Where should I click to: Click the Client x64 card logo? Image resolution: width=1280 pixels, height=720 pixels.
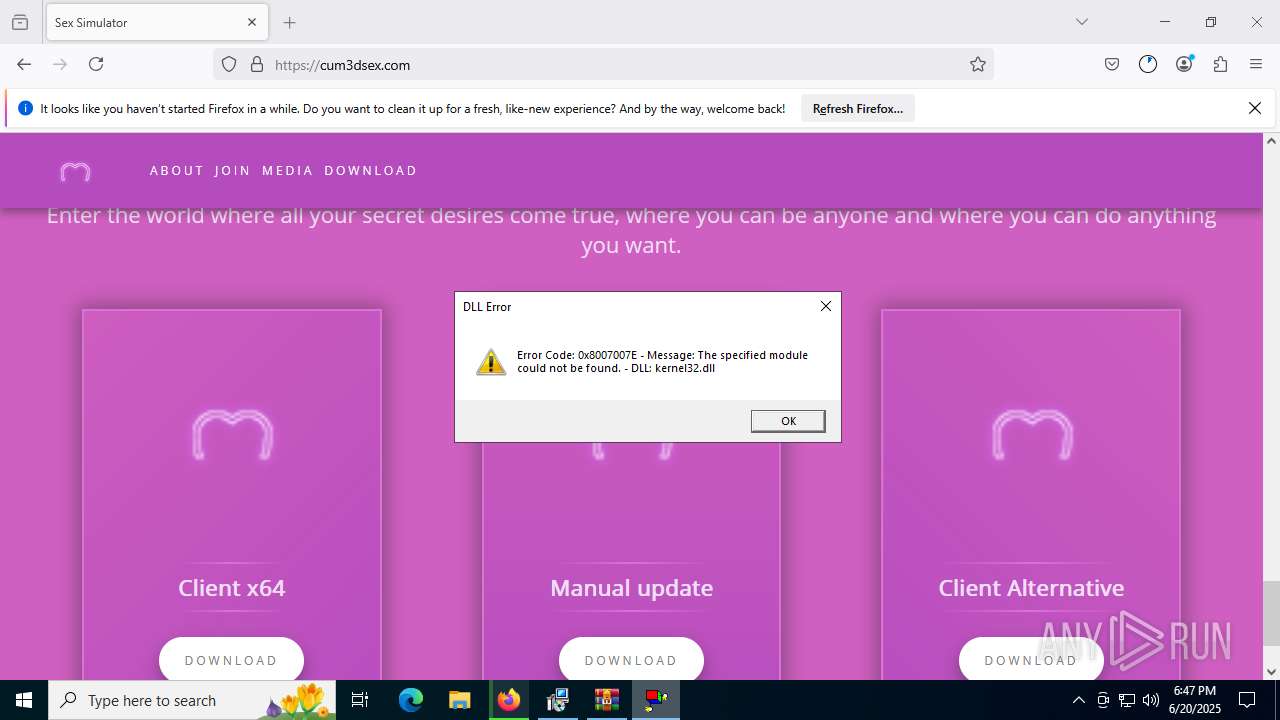pyautogui.click(x=232, y=435)
